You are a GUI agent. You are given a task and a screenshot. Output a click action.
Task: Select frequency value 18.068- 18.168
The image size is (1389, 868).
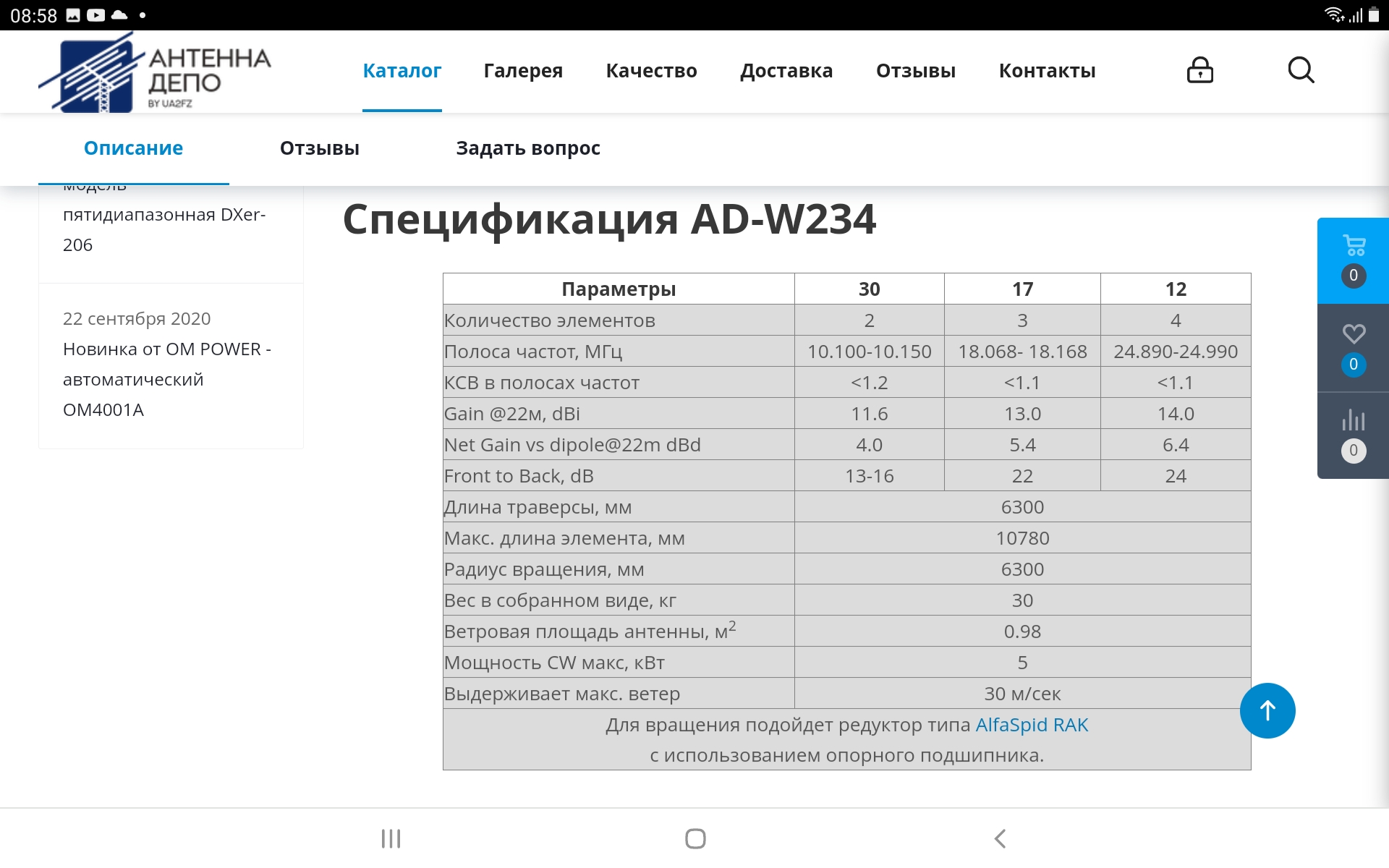click(1022, 352)
